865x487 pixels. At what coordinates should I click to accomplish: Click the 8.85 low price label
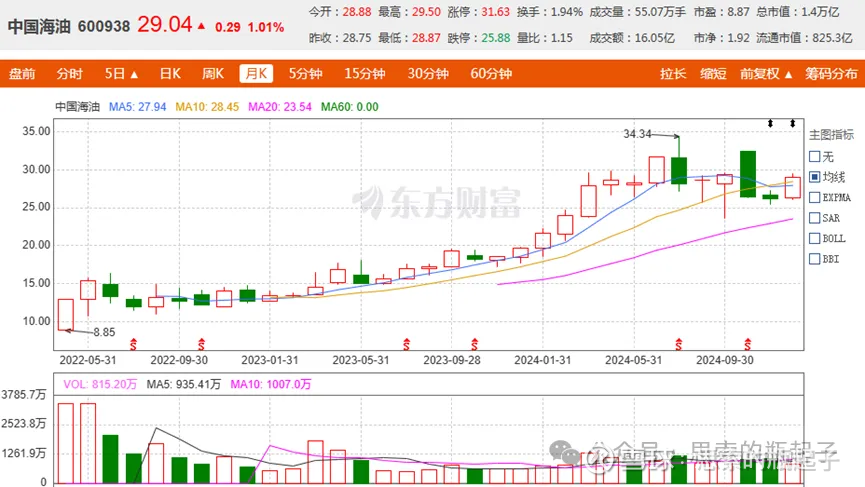click(104, 332)
